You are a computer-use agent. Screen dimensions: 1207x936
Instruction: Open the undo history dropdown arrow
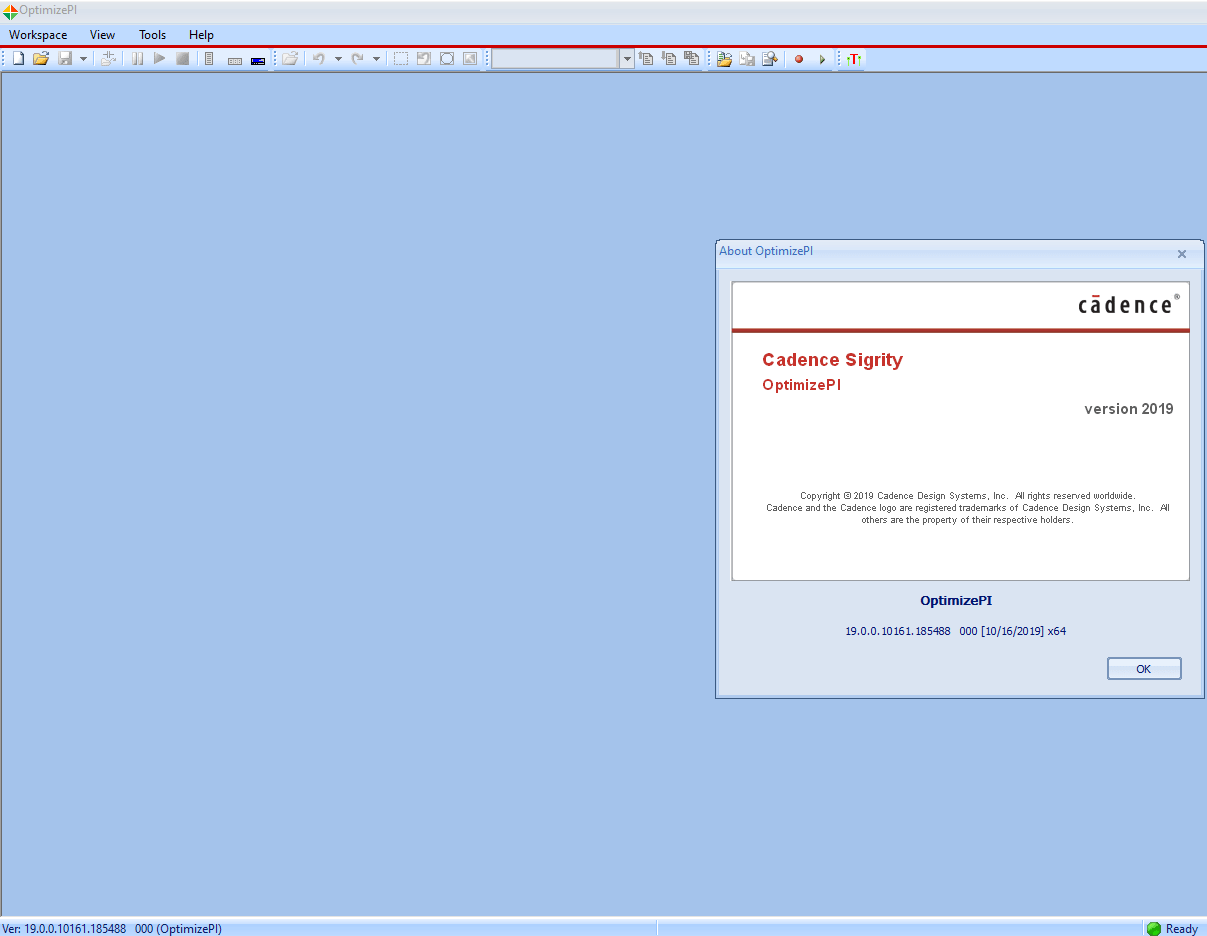[x=338, y=59]
